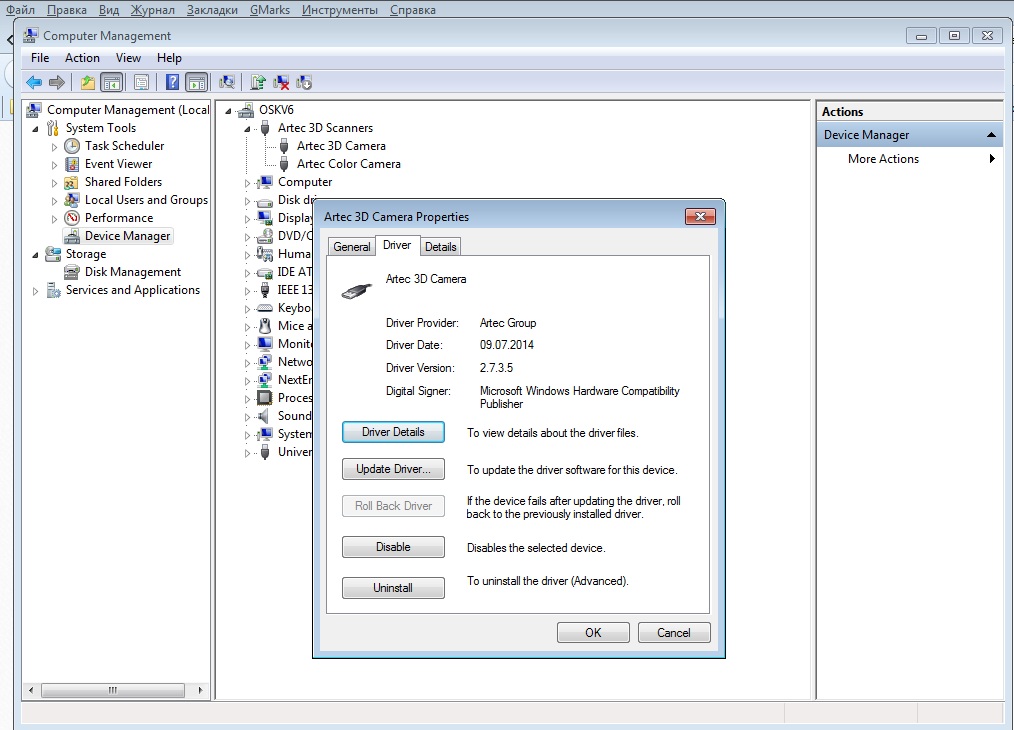Image resolution: width=1014 pixels, height=730 pixels.
Task: Close the Artec 3D Camera Properties dialog
Action: [700, 217]
